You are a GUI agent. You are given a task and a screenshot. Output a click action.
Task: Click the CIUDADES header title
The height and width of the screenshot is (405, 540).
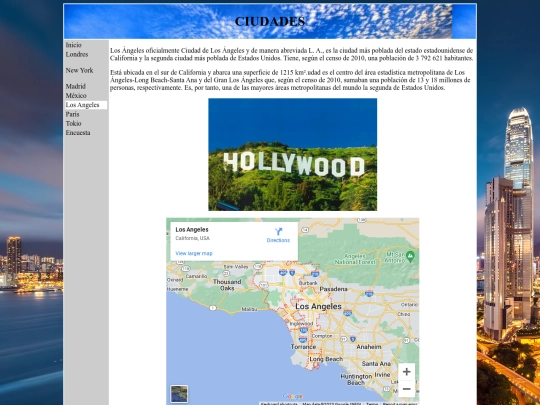(270, 21)
